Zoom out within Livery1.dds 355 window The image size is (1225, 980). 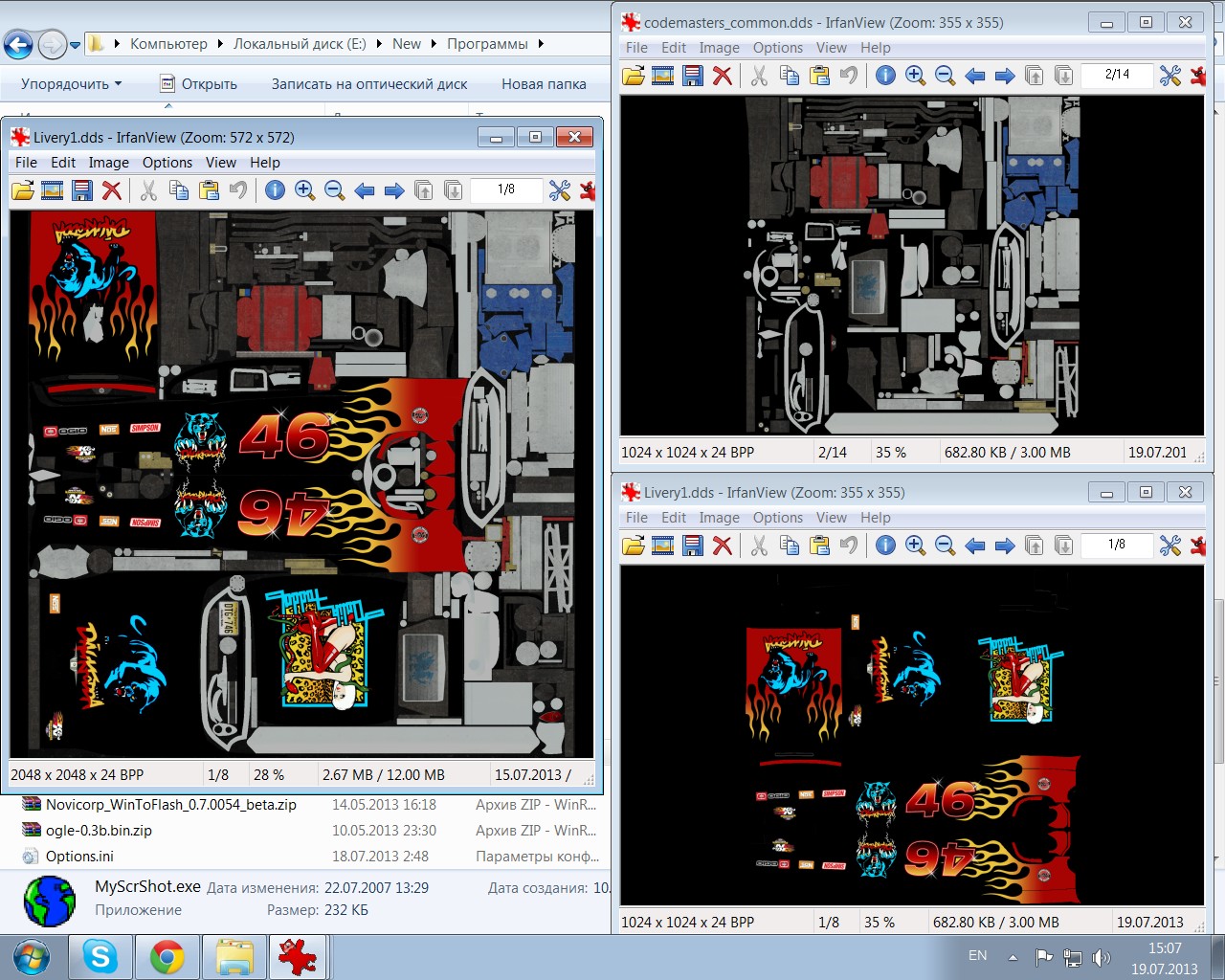coord(945,546)
